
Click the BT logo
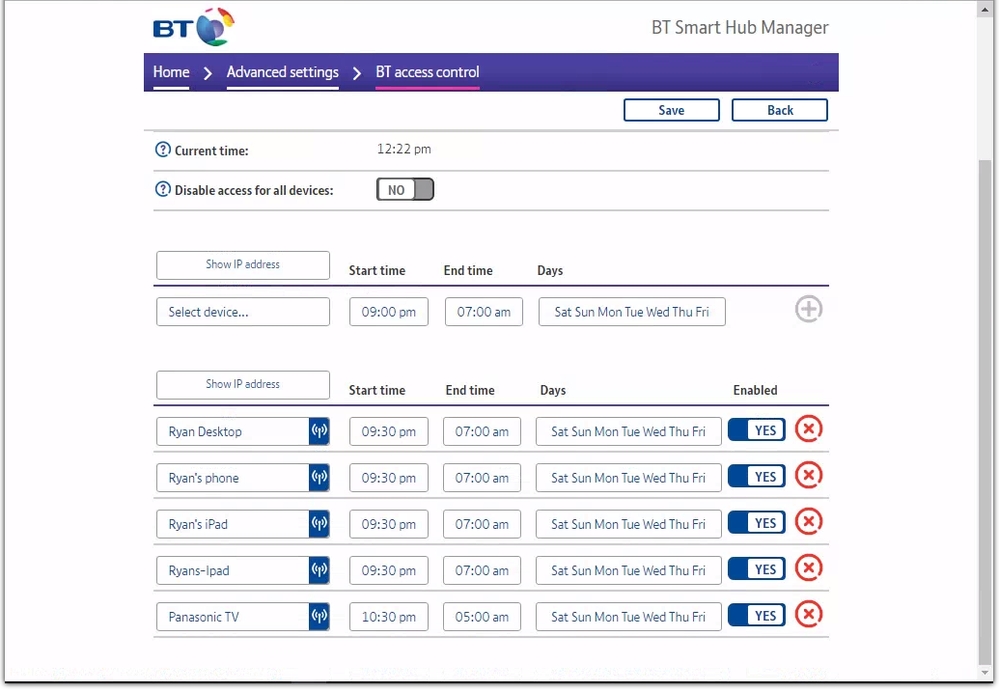(194, 27)
